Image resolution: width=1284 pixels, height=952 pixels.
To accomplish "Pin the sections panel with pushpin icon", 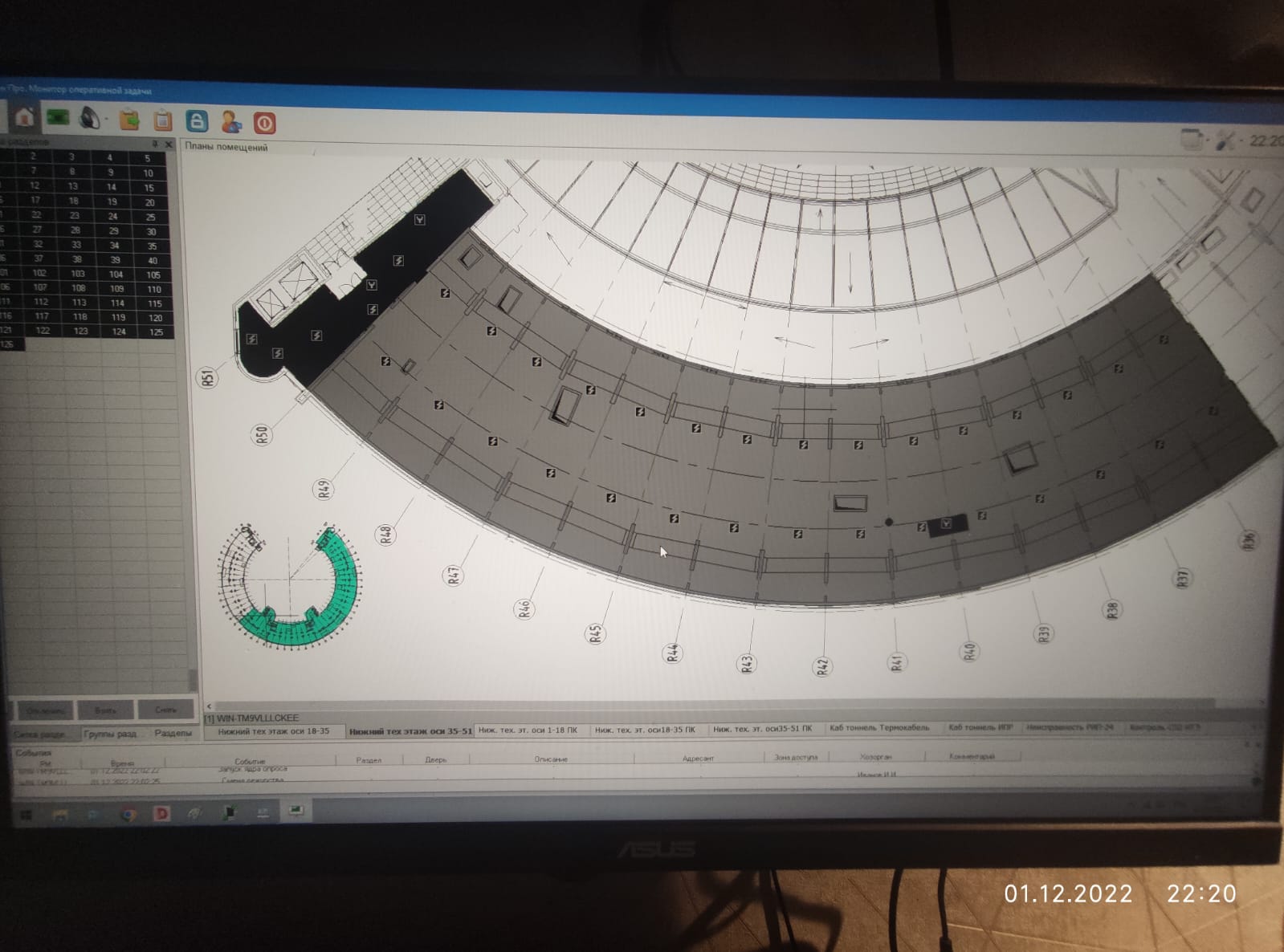I will [155, 144].
